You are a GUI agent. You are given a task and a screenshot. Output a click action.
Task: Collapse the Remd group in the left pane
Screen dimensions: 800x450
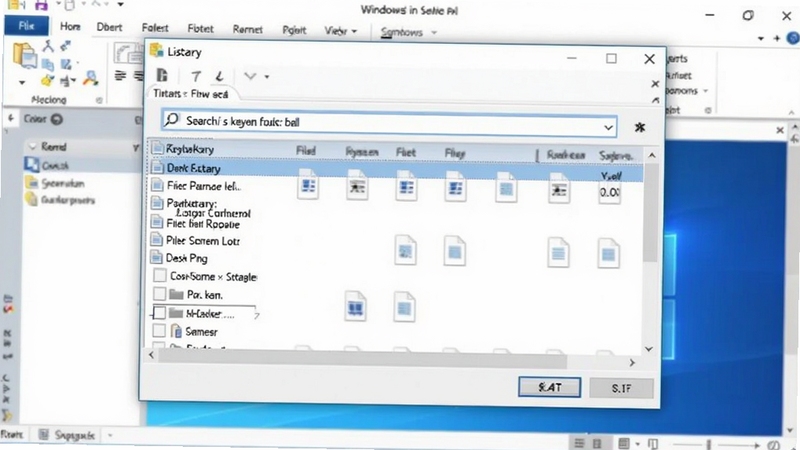pyautogui.click(x=33, y=147)
